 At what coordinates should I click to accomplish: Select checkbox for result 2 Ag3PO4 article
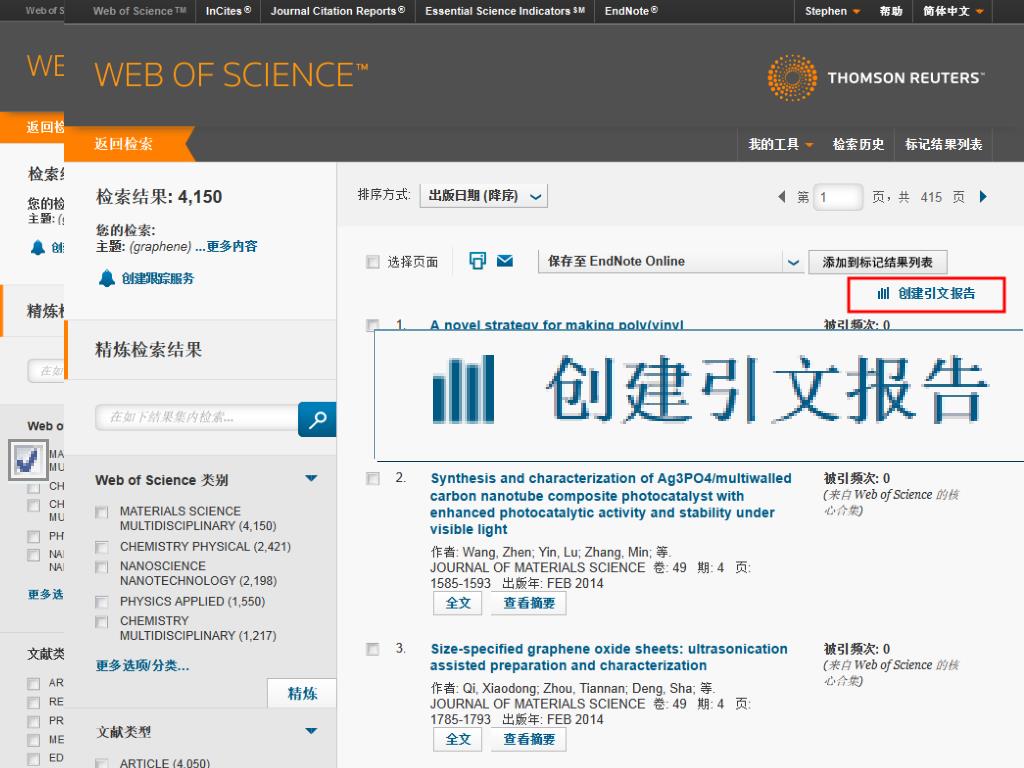(373, 479)
